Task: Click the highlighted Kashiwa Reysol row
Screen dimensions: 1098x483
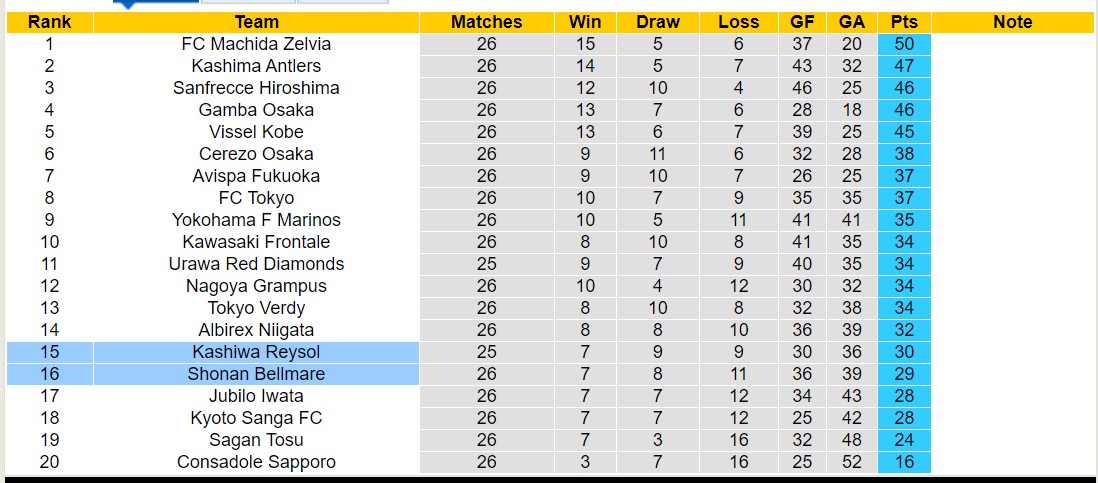Action: [256, 352]
